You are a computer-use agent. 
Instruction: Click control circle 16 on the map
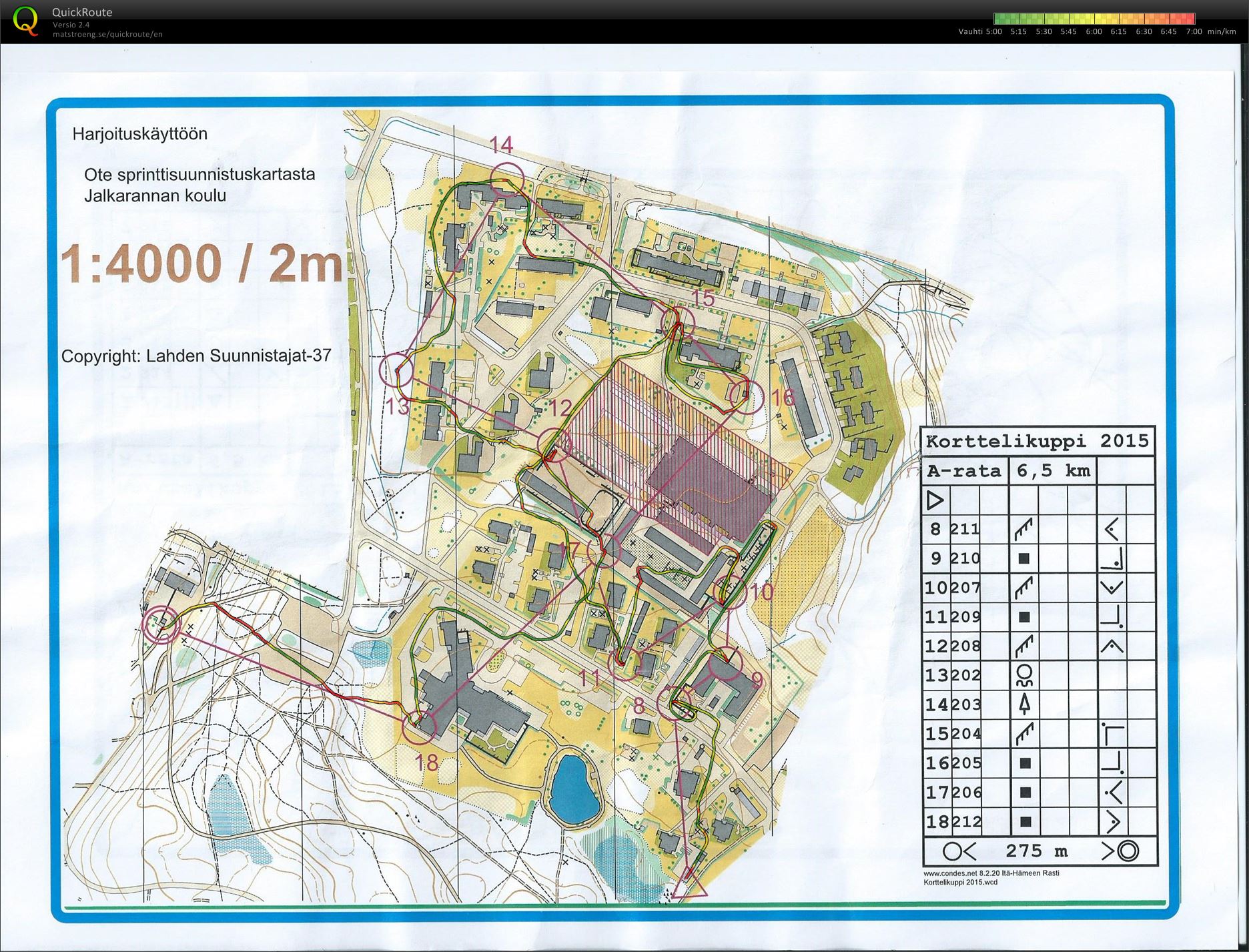coord(745,396)
